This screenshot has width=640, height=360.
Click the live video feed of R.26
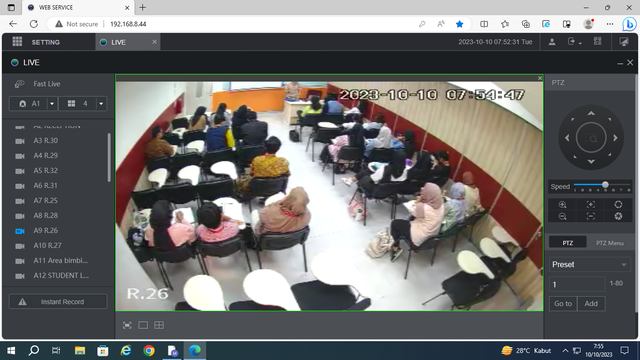coord(329,196)
